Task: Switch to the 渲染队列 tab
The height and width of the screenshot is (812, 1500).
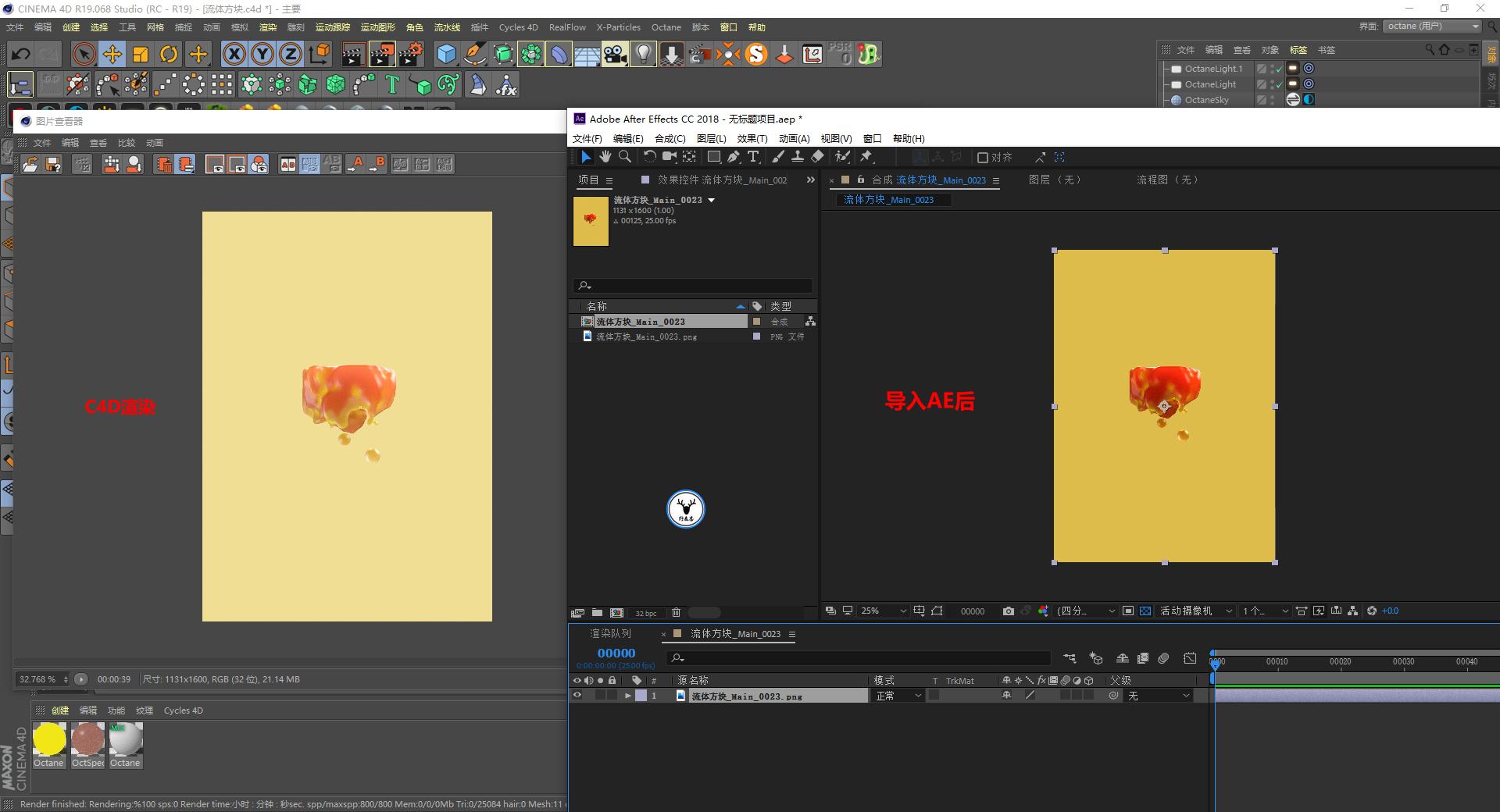Action: point(610,634)
